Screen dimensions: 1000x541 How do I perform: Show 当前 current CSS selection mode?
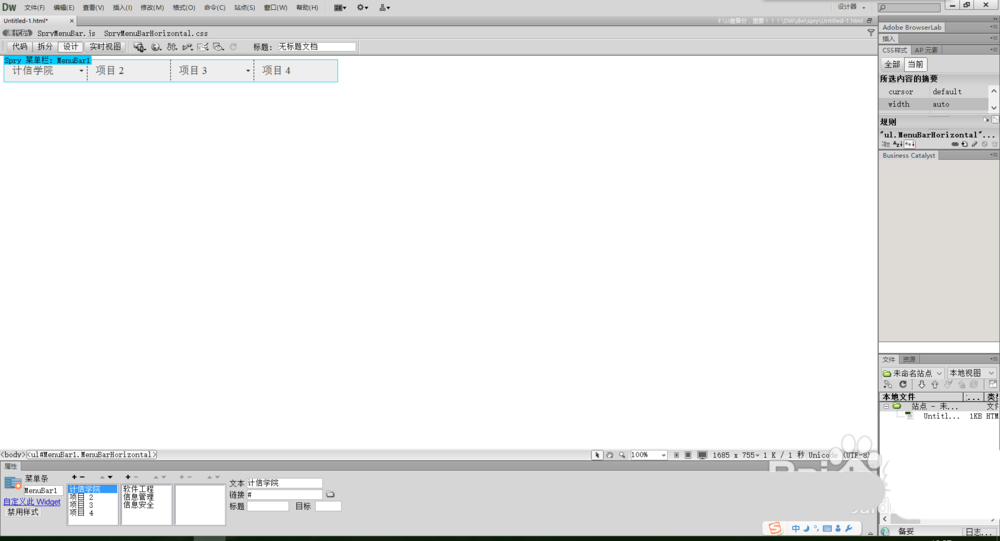[x=915, y=64]
